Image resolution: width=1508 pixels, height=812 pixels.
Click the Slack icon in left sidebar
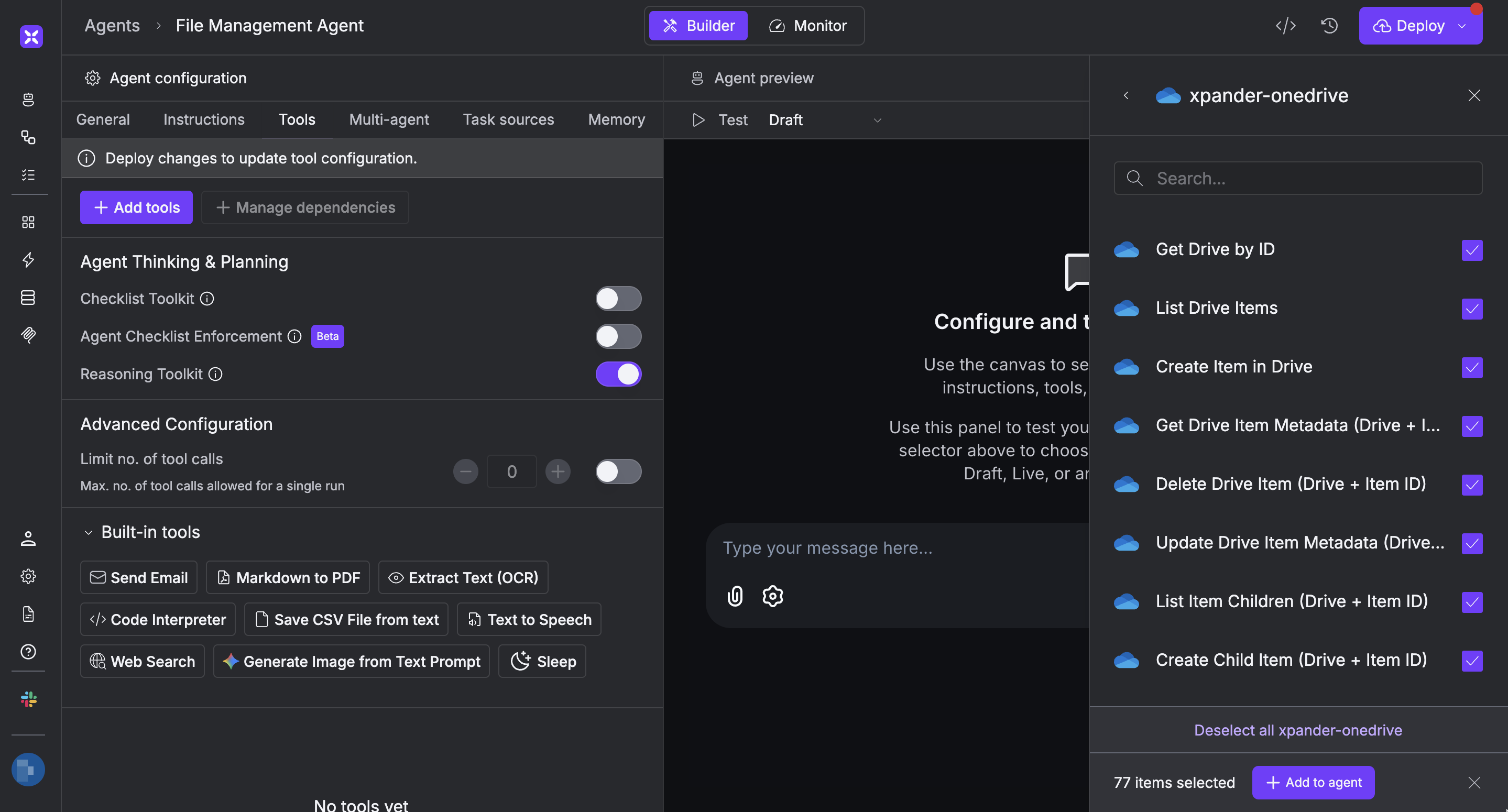coord(28,699)
